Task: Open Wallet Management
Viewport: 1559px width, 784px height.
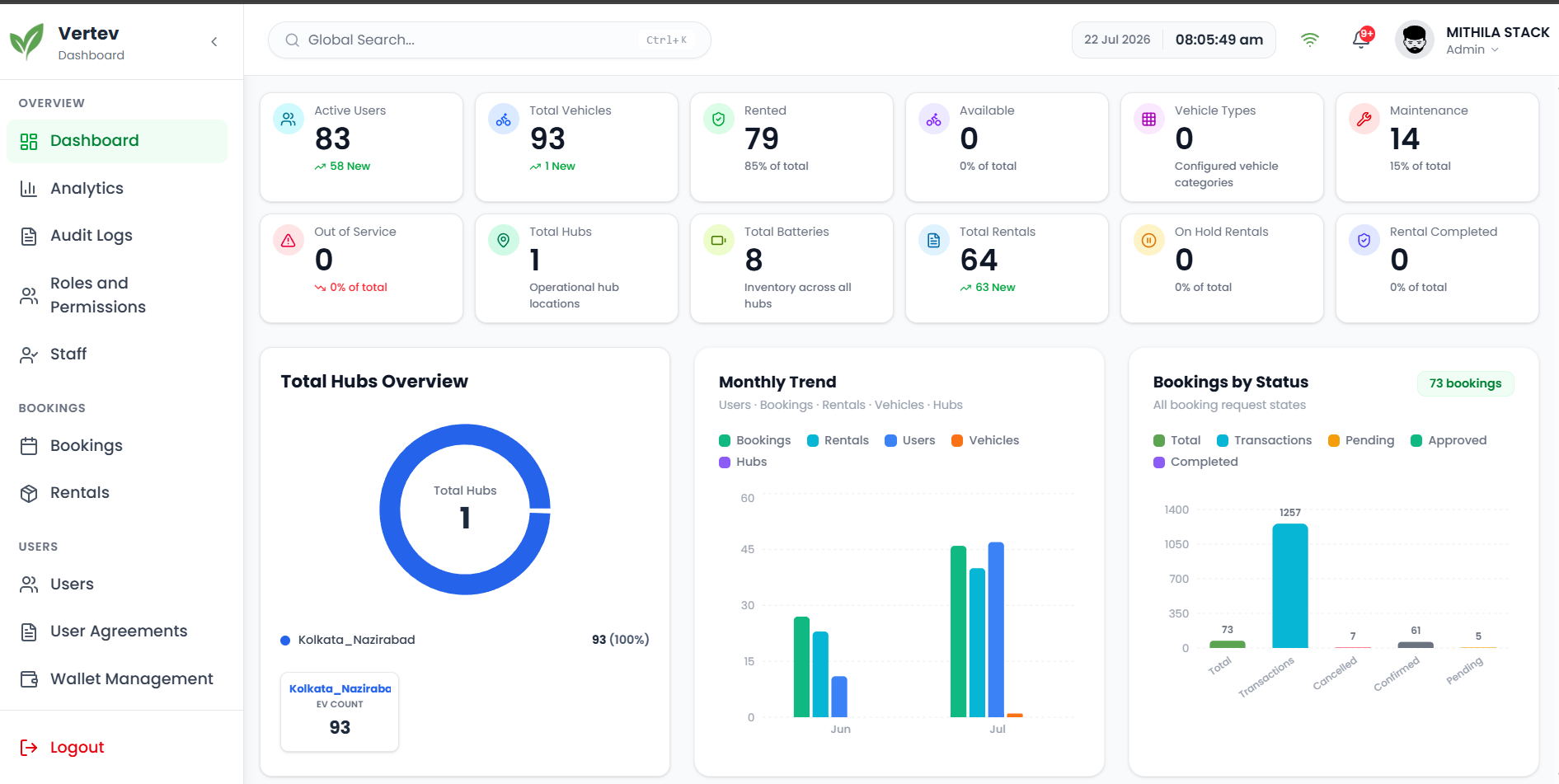Action: pyautogui.click(x=117, y=679)
